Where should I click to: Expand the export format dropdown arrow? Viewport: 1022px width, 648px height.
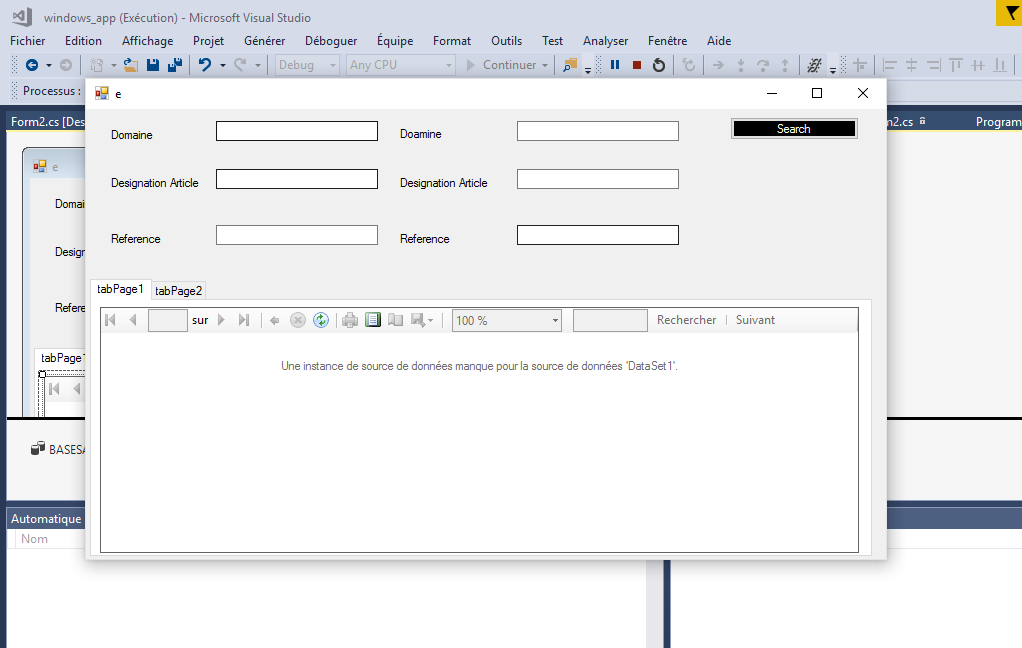429,320
